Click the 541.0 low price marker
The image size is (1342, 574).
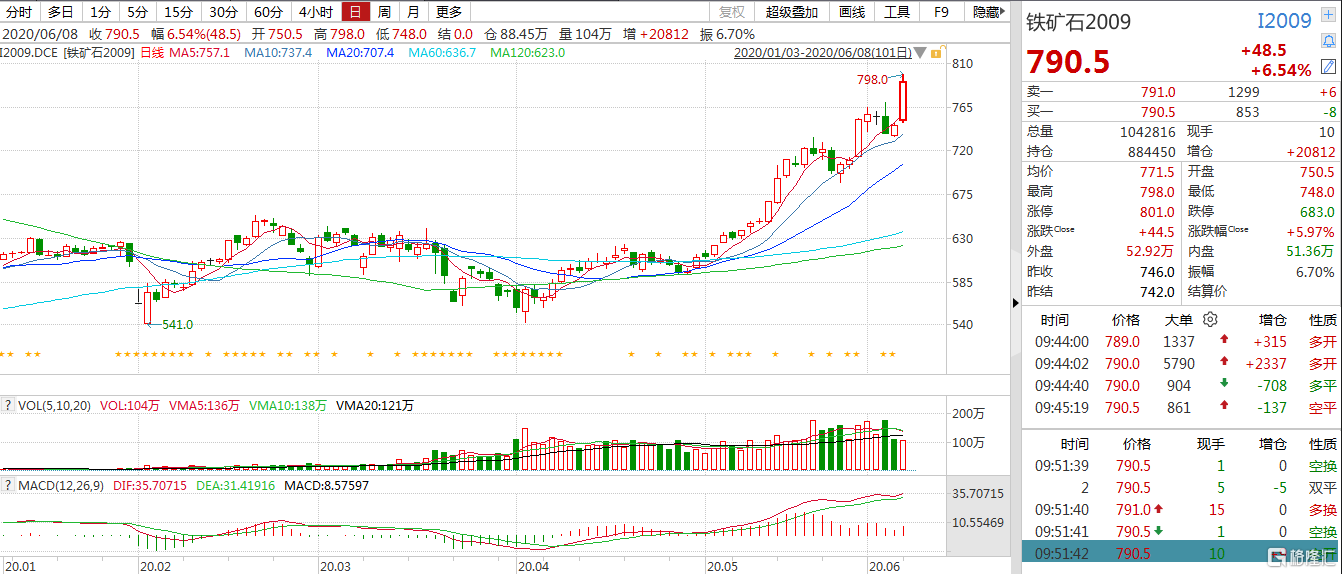(178, 324)
